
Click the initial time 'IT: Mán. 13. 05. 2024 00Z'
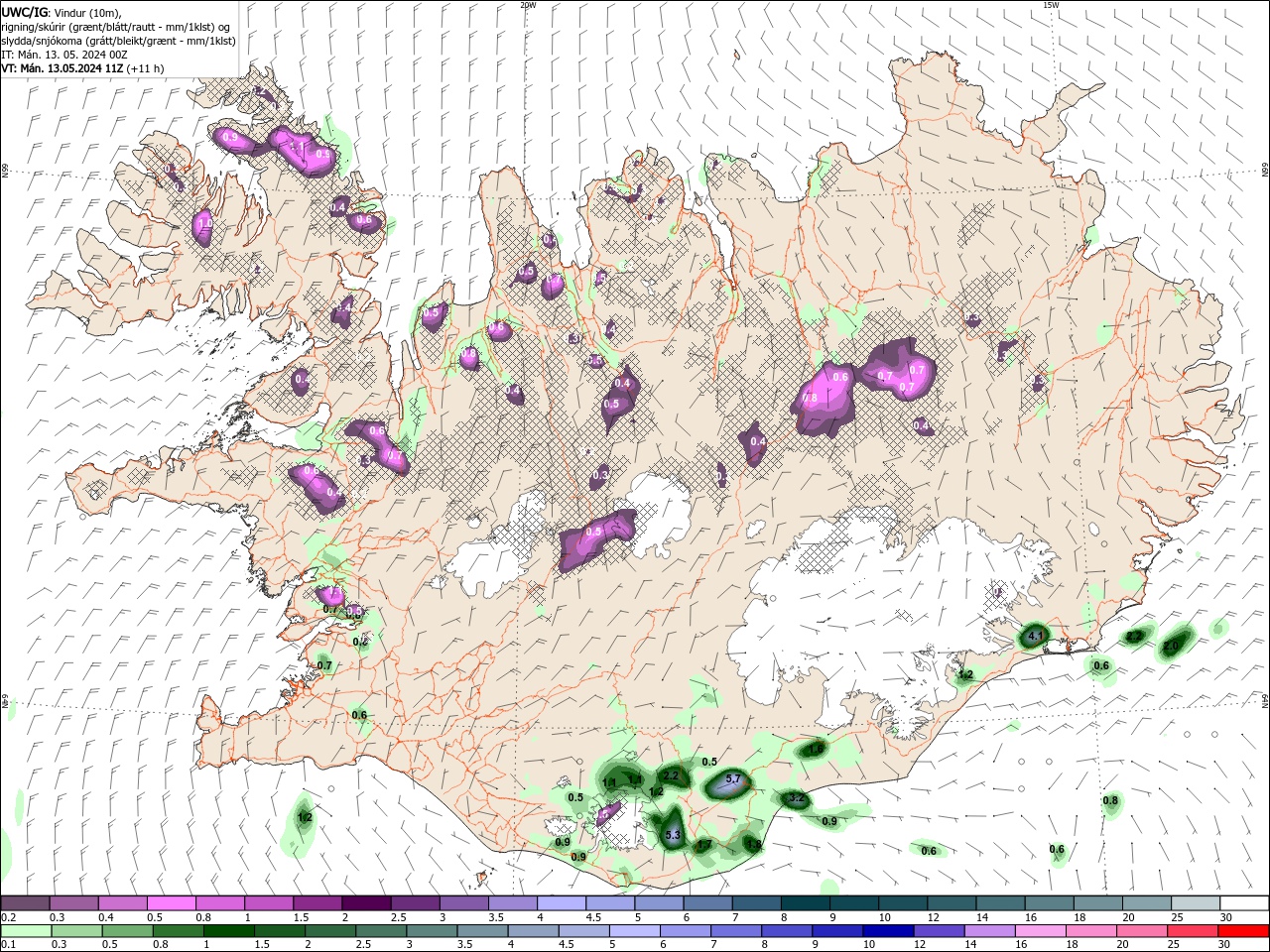point(63,55)
